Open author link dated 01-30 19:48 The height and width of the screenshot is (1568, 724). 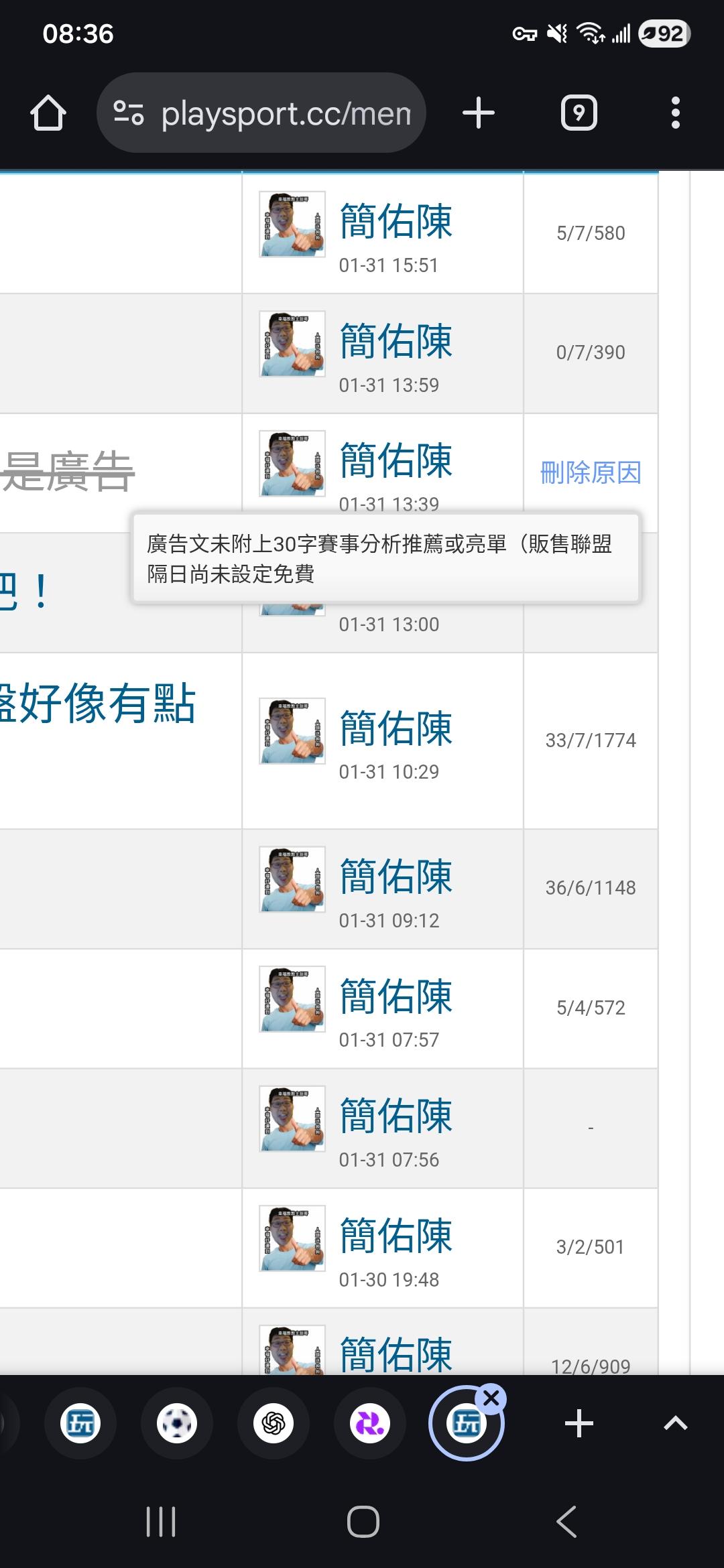pyautogui.click(x=396, y=1236)
